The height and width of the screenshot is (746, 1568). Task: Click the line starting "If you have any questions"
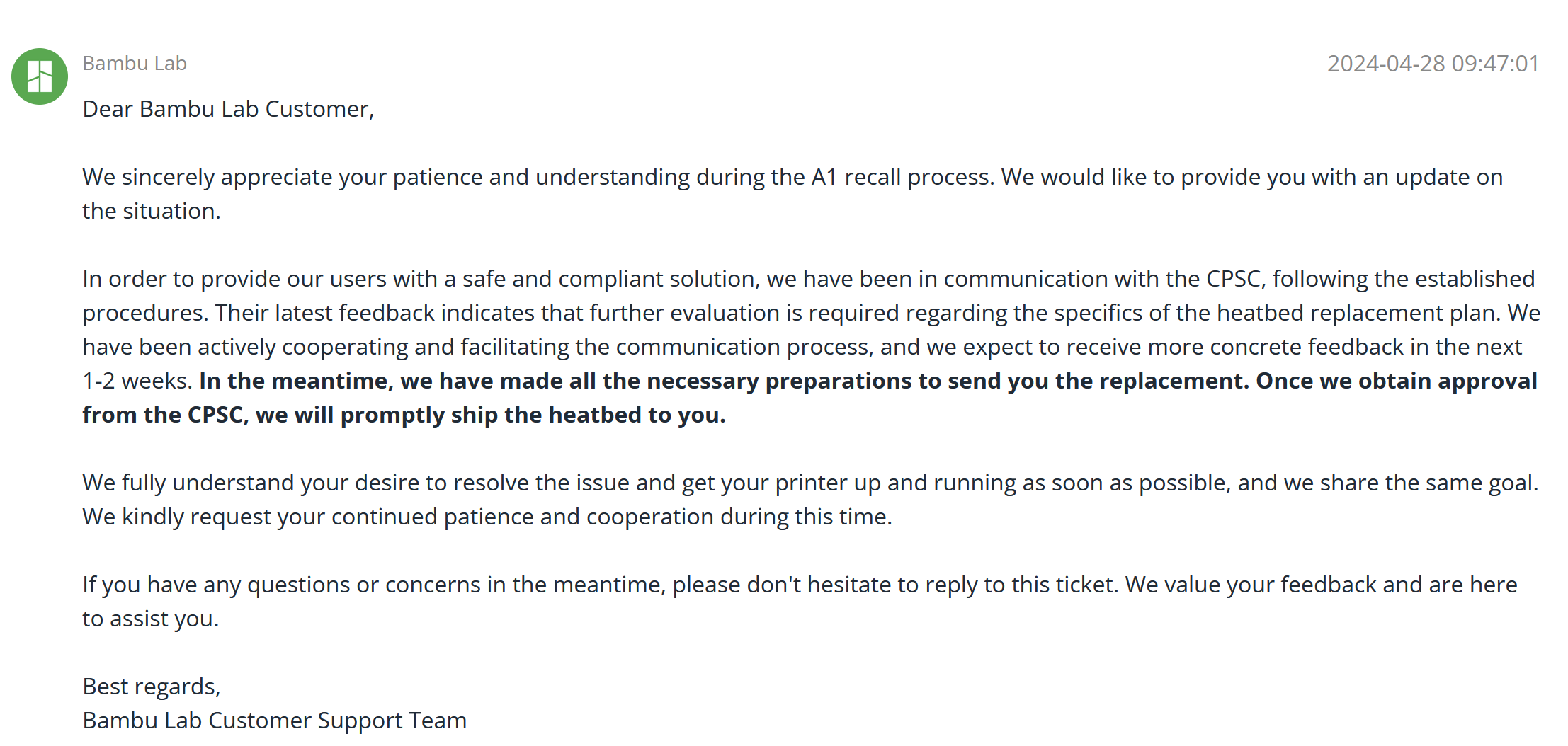(x=800, y=585)
